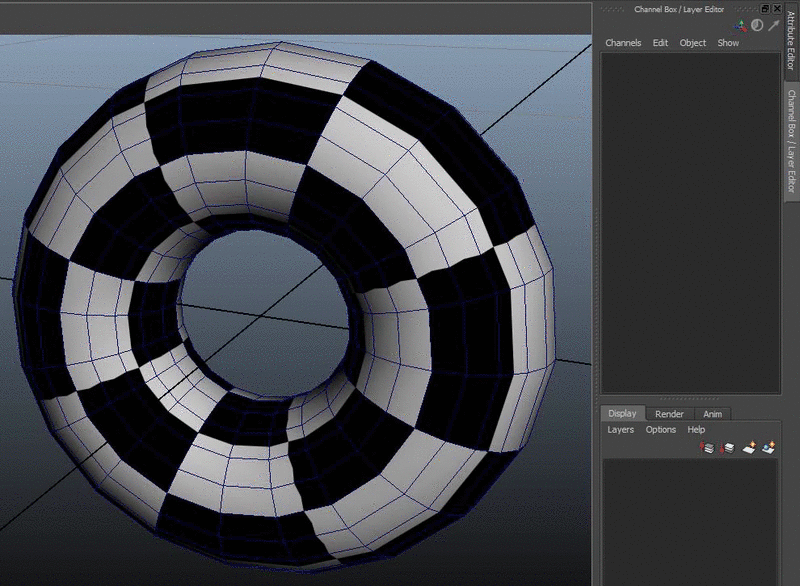Create a new empty layer
800x586 pixels.
coord(749,448)
